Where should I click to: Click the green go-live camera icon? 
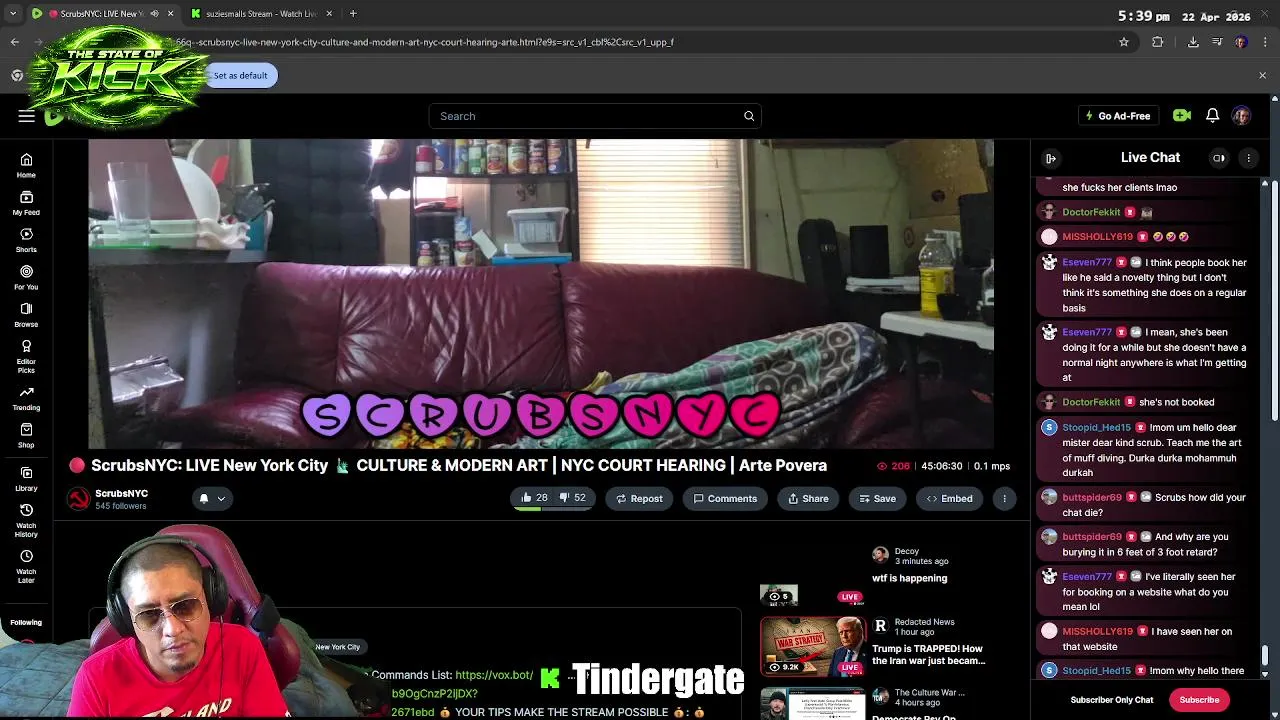tap(1182, 116)
